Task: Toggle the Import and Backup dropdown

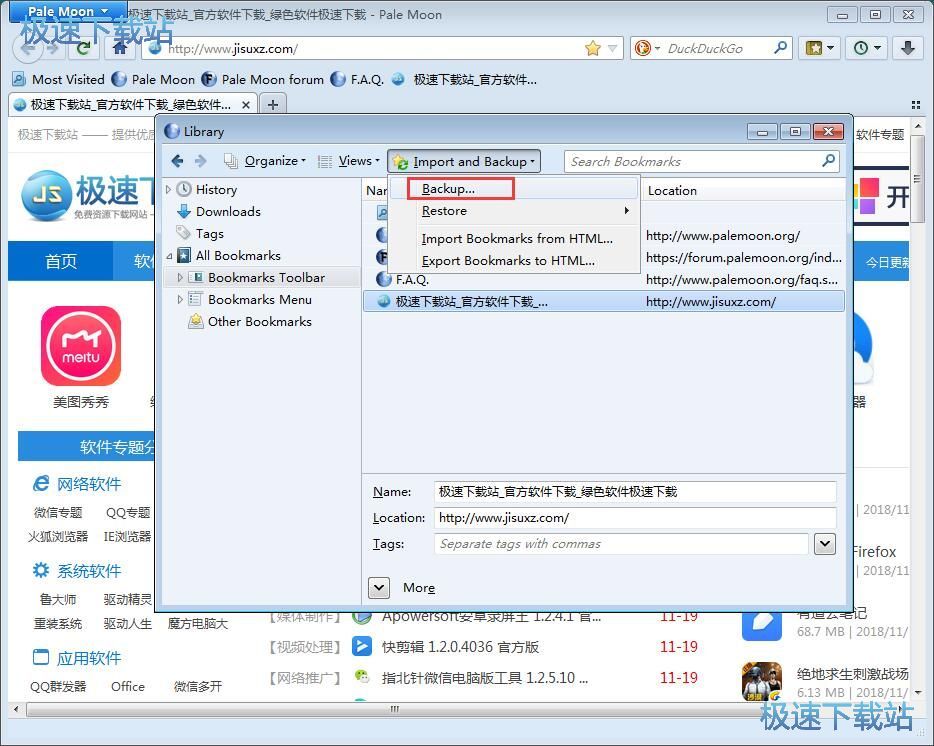Action: click(464, 161)
